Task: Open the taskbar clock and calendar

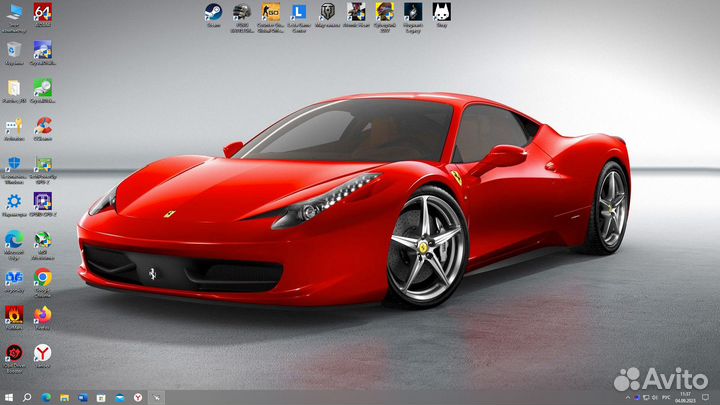Action: click(x=685, y=398)
